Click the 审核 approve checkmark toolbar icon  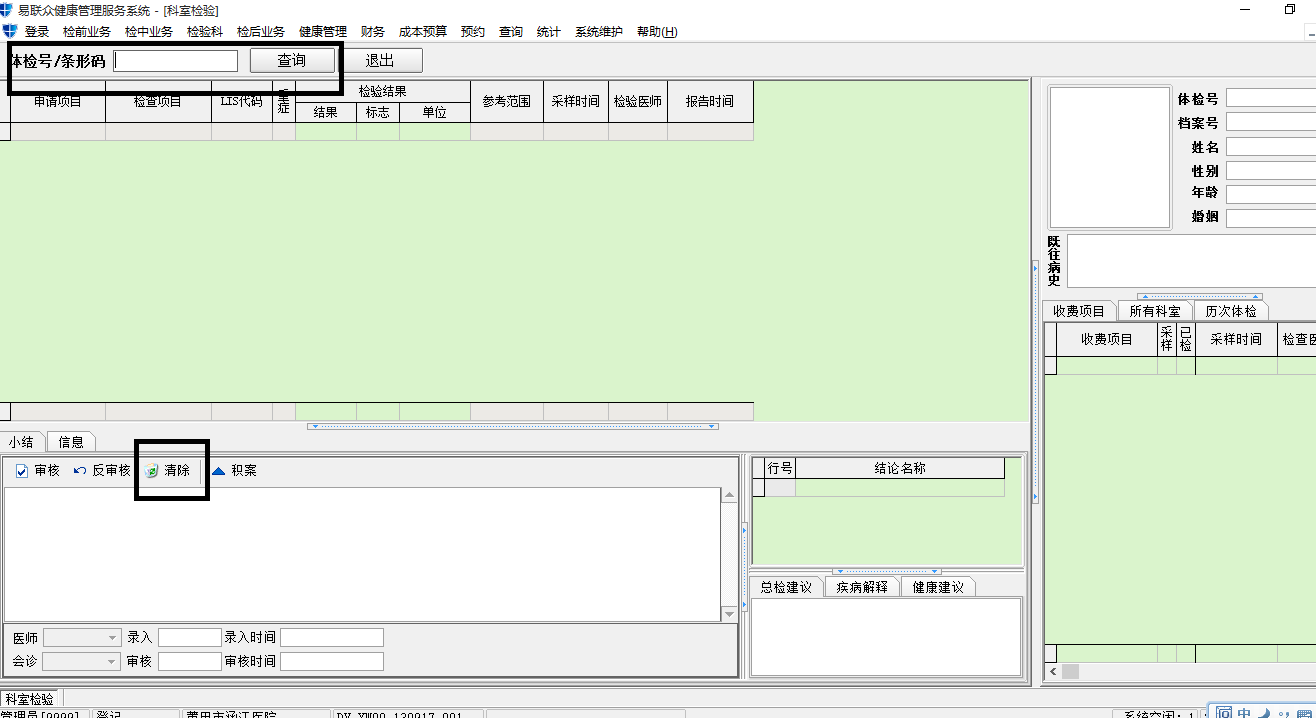click(x=21, y=471)
